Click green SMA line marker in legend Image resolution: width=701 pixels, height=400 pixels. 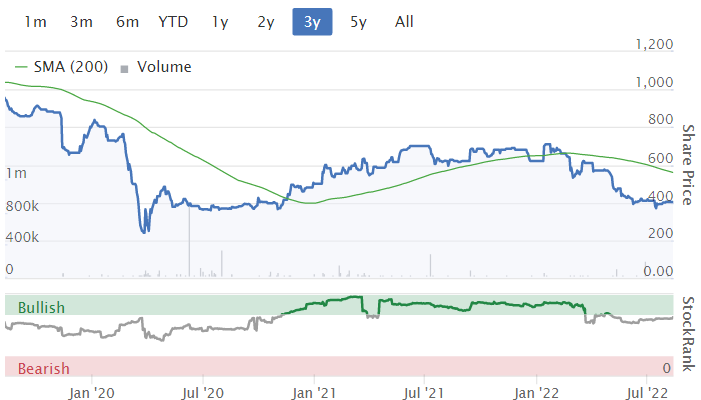click(x=20, y=68)
